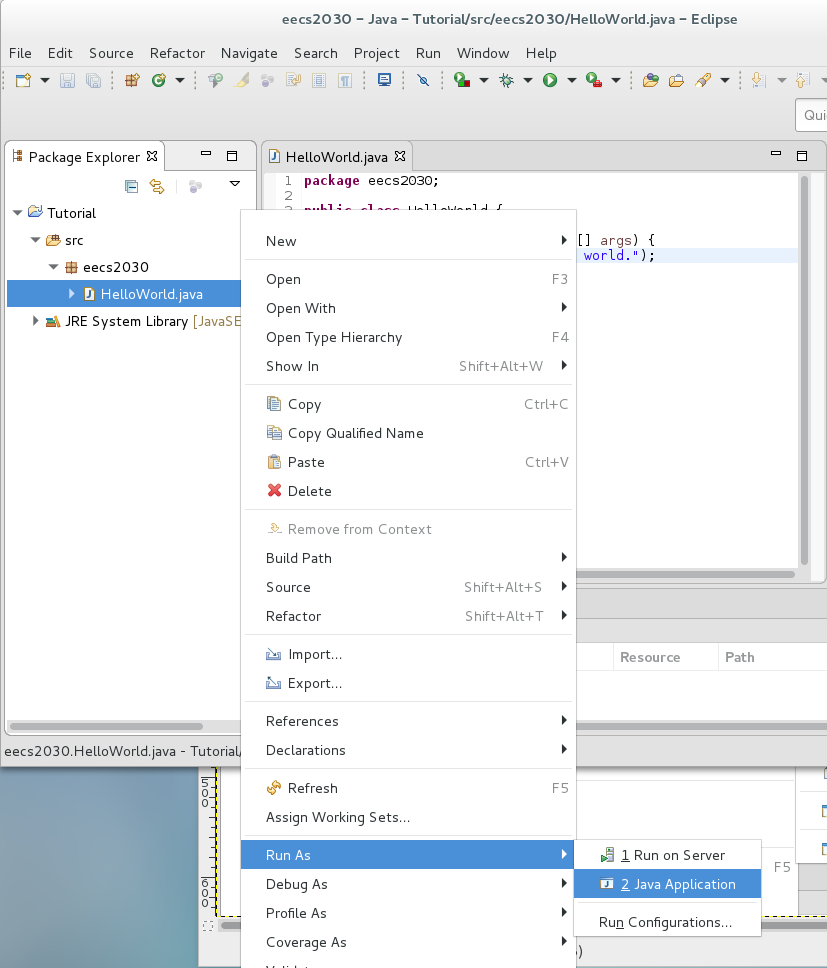This screenshot has height=968, width=827.
Task: Click the Skip All Breakpoints icon
Action: 423,80
